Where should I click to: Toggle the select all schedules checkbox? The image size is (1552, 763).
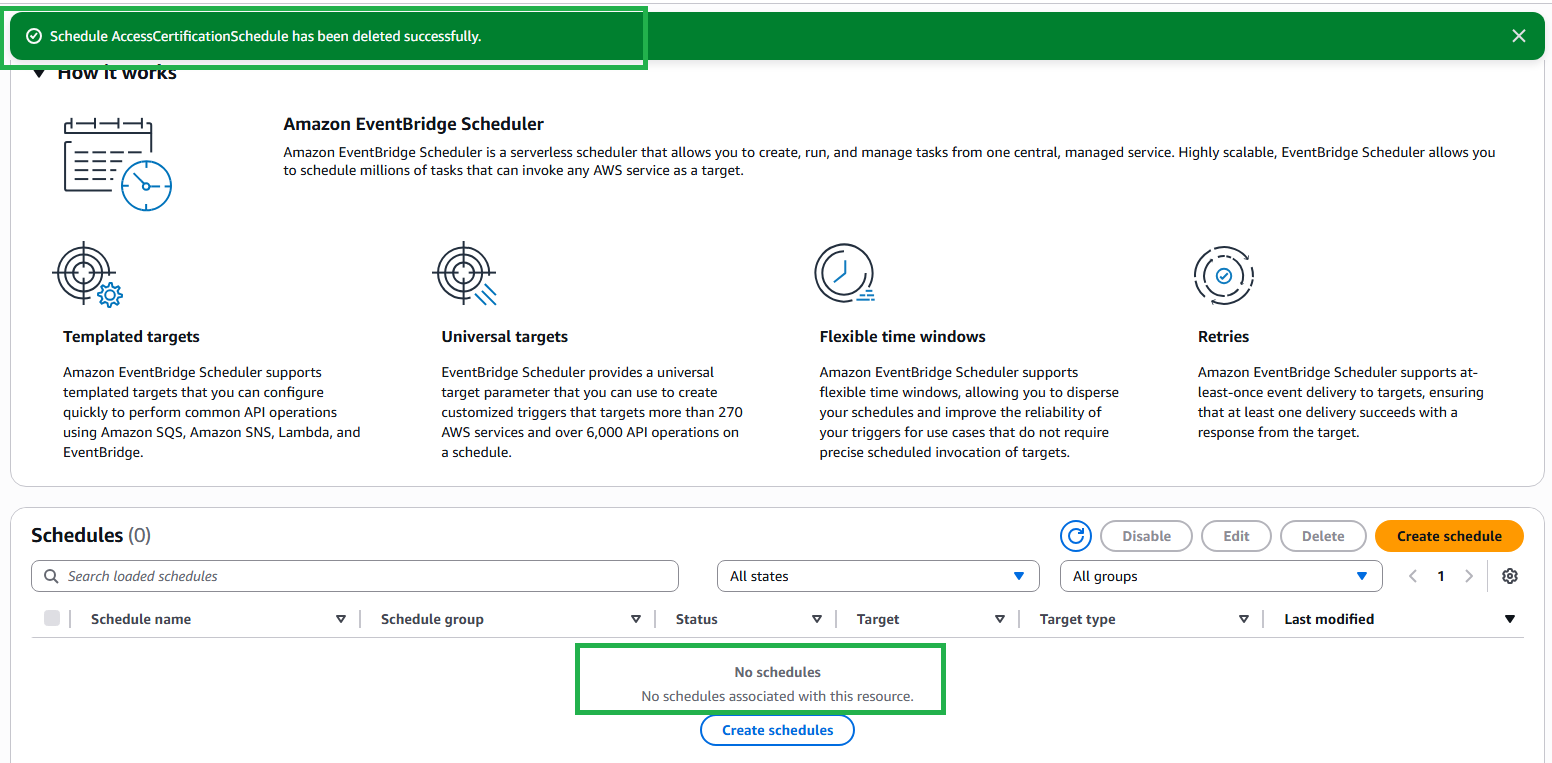[52, 618]
